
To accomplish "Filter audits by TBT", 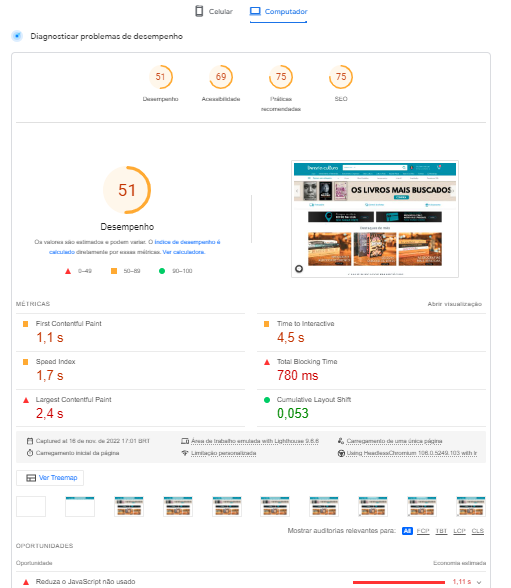I will pyautogui.click(x=441, y=531).
